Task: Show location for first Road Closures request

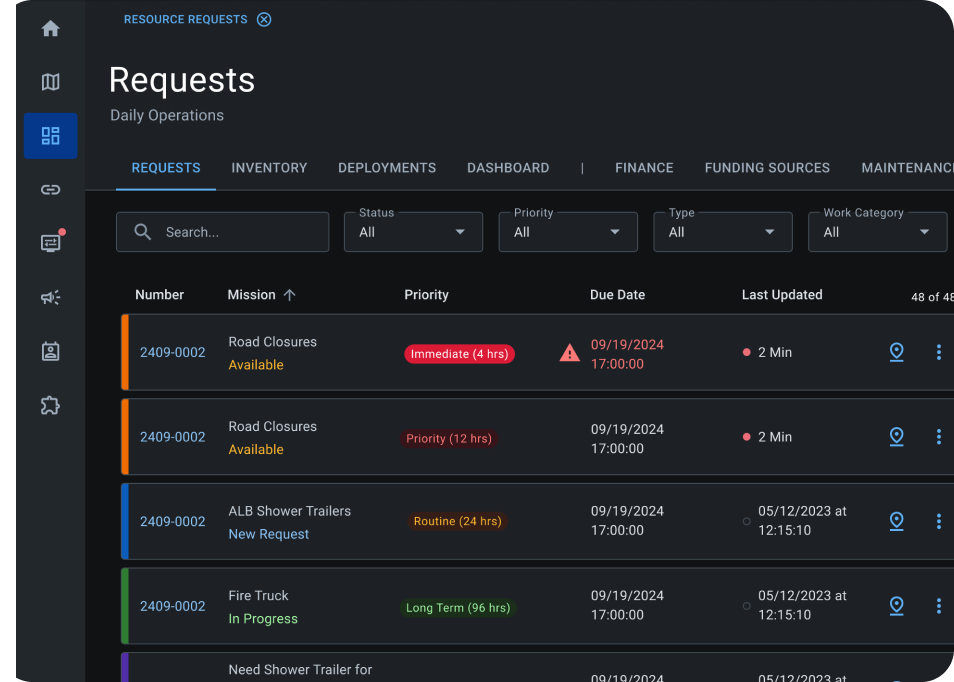Action: (896, 352)
